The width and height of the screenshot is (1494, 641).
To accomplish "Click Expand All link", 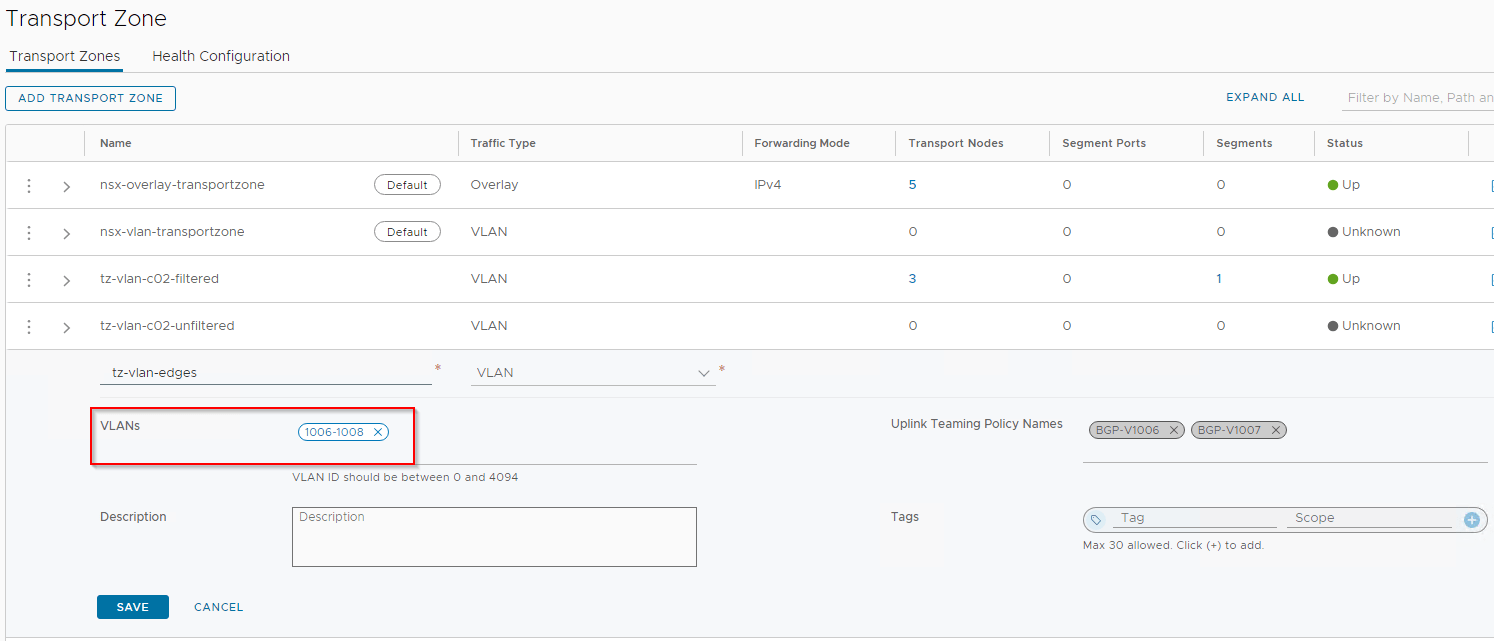I will click(x=1265, y=98).
